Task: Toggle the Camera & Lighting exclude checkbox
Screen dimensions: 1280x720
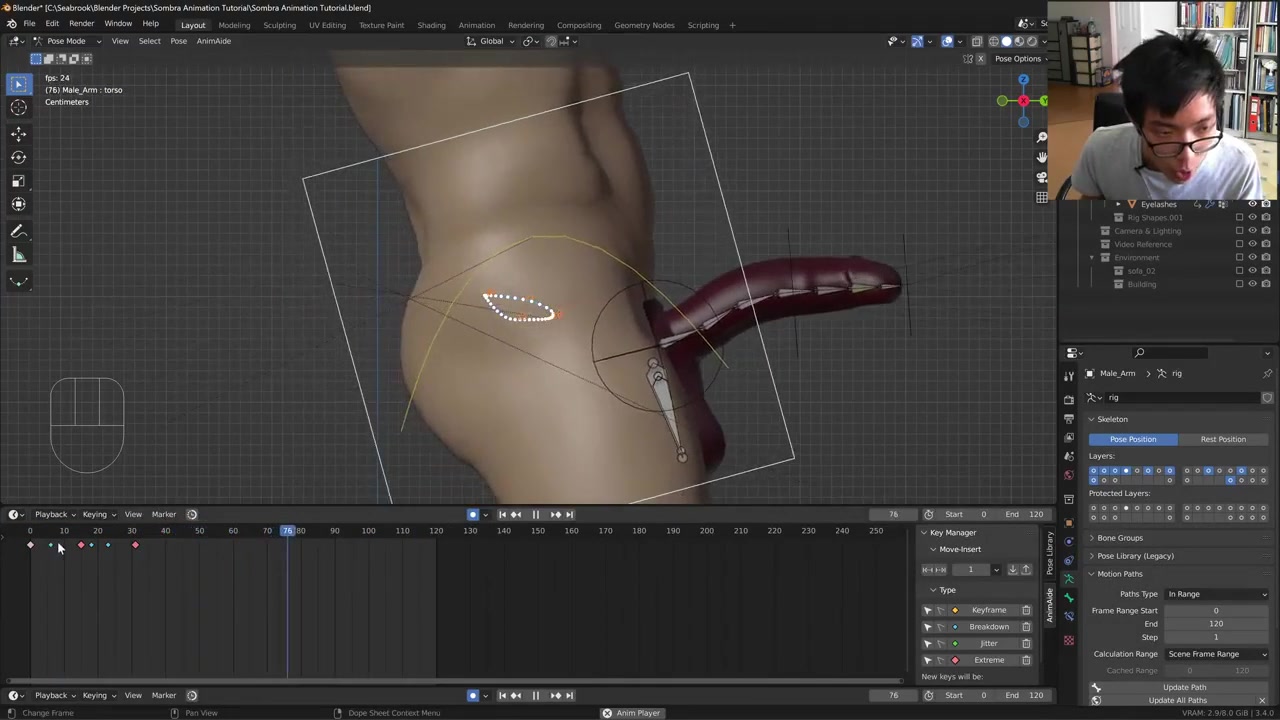Action: [x=1239, y=231]
